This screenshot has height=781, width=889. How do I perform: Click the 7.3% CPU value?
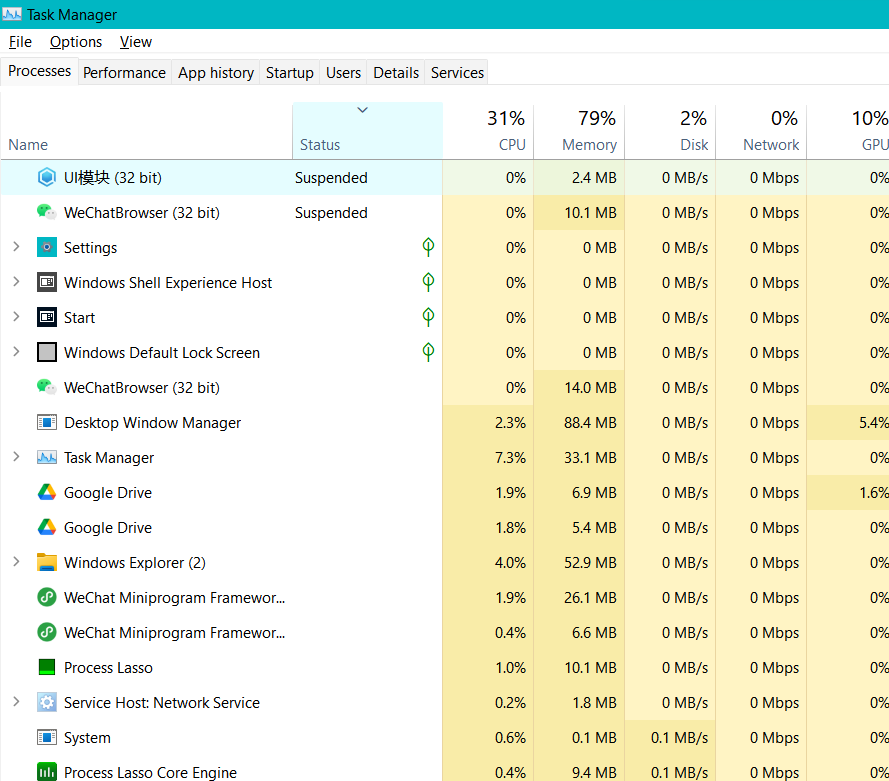(510, 458)
